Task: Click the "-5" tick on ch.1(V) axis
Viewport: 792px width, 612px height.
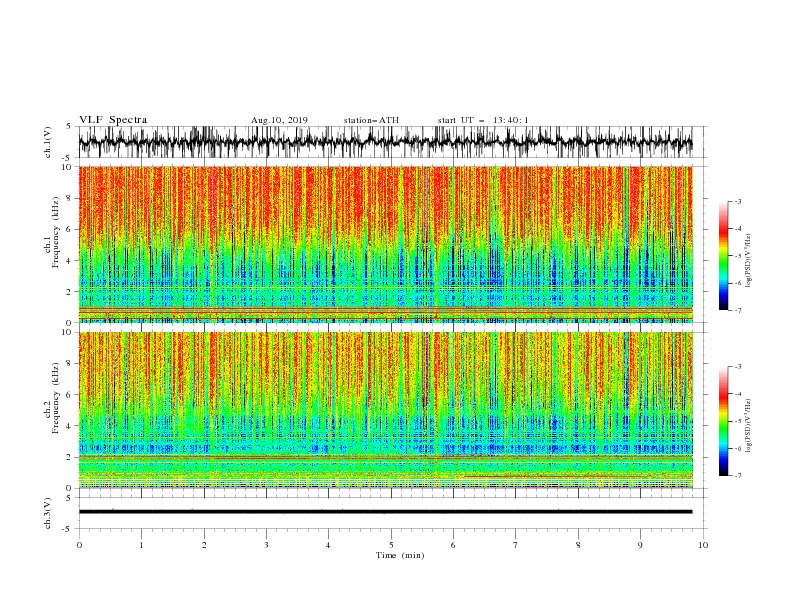Action: [x=68, y=158]
